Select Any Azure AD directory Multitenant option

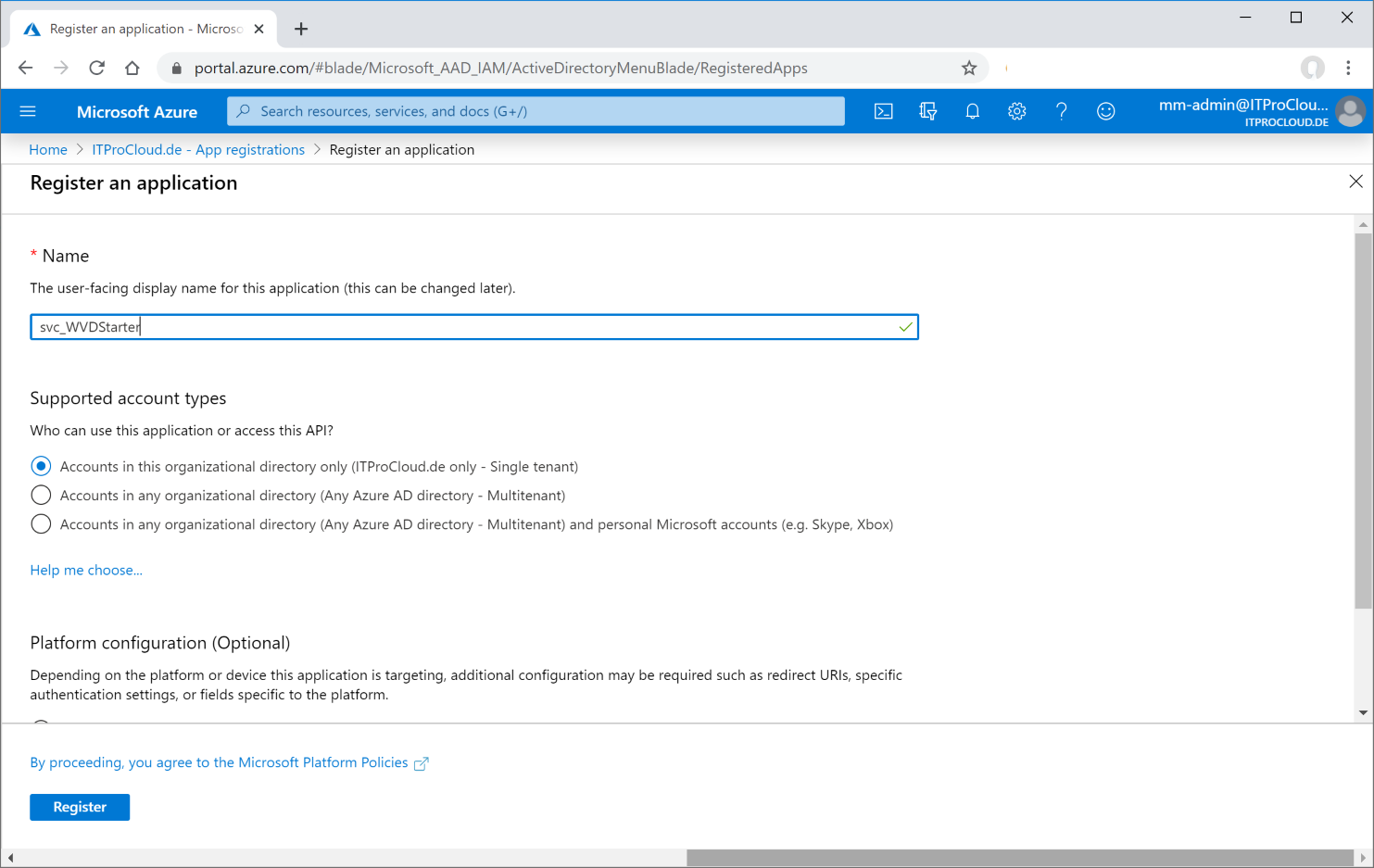(41, 495)
